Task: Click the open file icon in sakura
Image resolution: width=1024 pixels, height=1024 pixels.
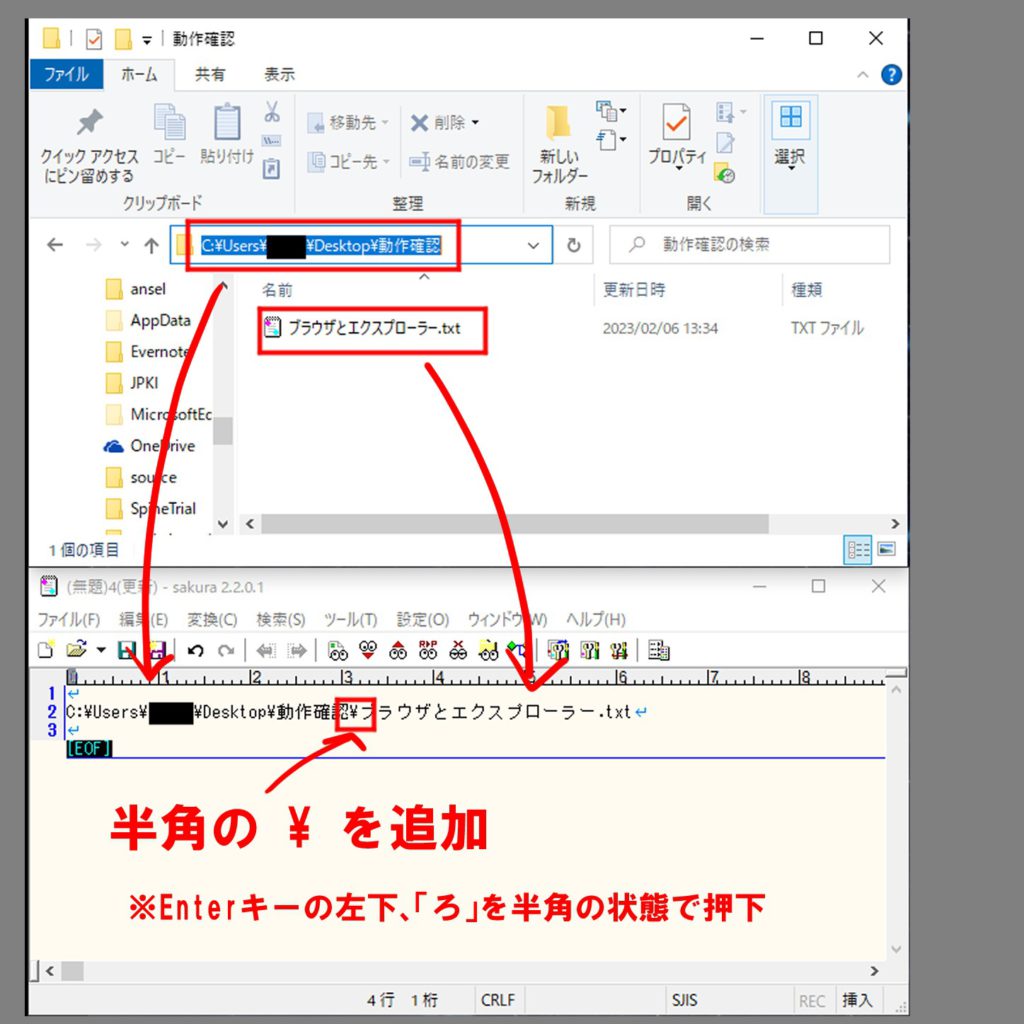Action: [x=76, y=650]
